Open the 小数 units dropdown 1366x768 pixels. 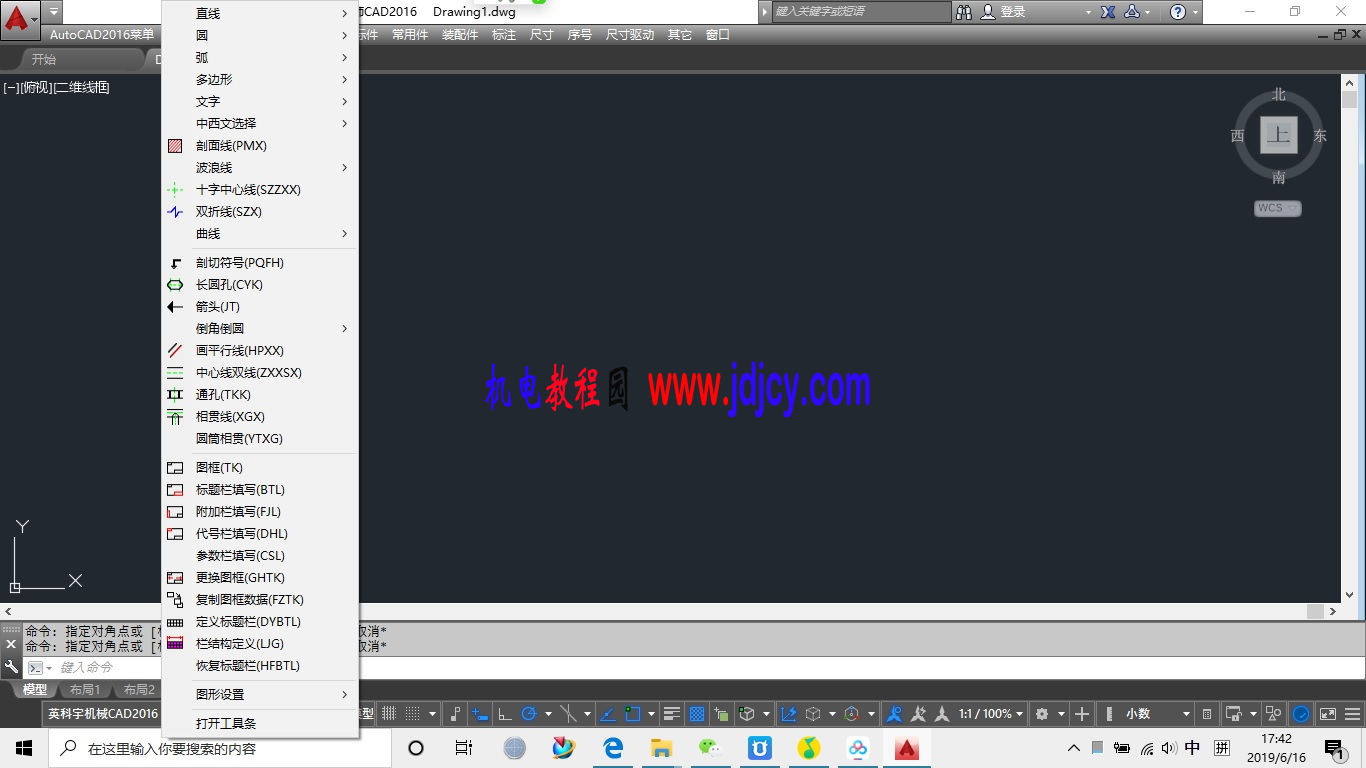click(x=1157, y=713)
